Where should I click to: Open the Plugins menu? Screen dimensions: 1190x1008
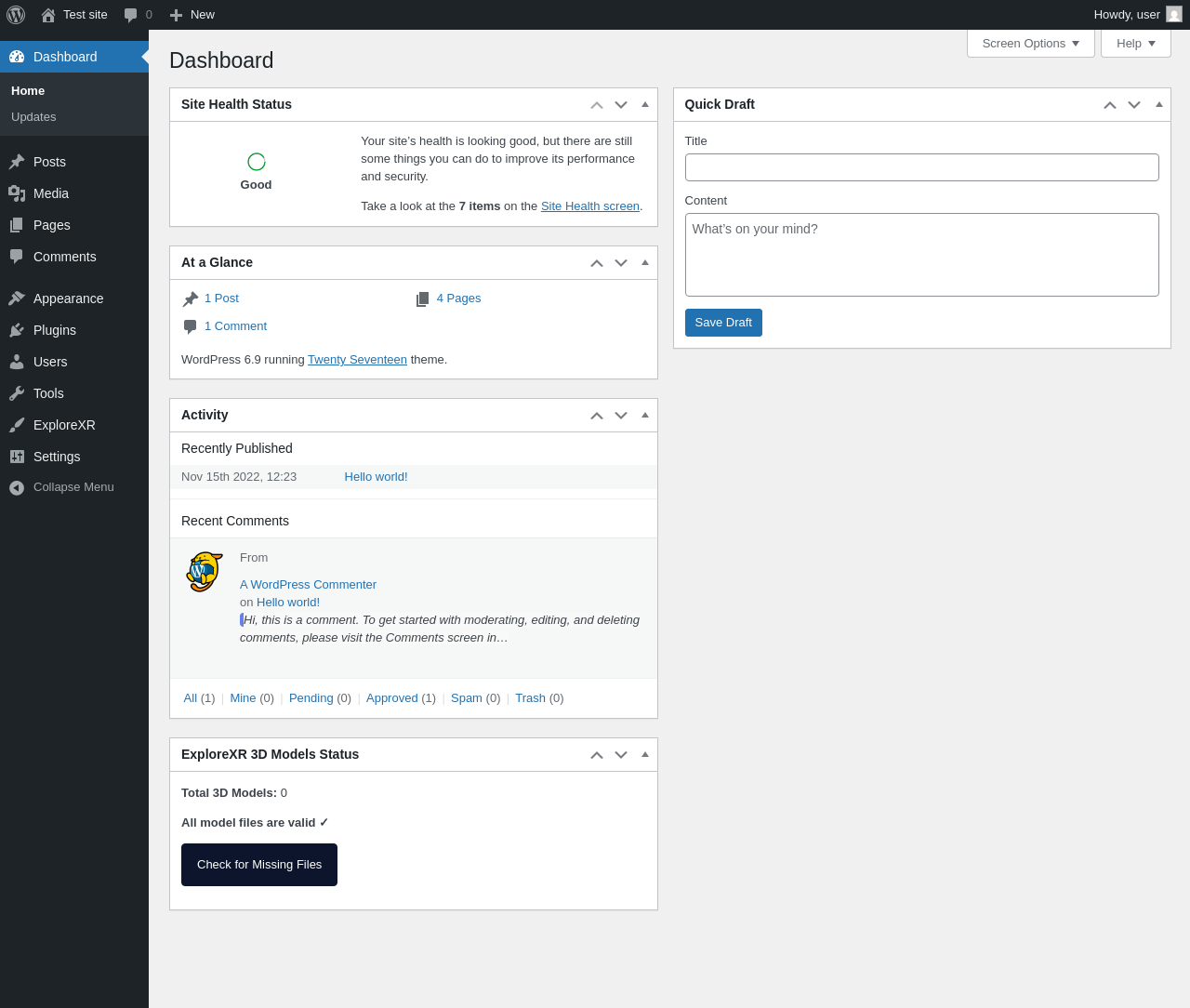point(74,330)
